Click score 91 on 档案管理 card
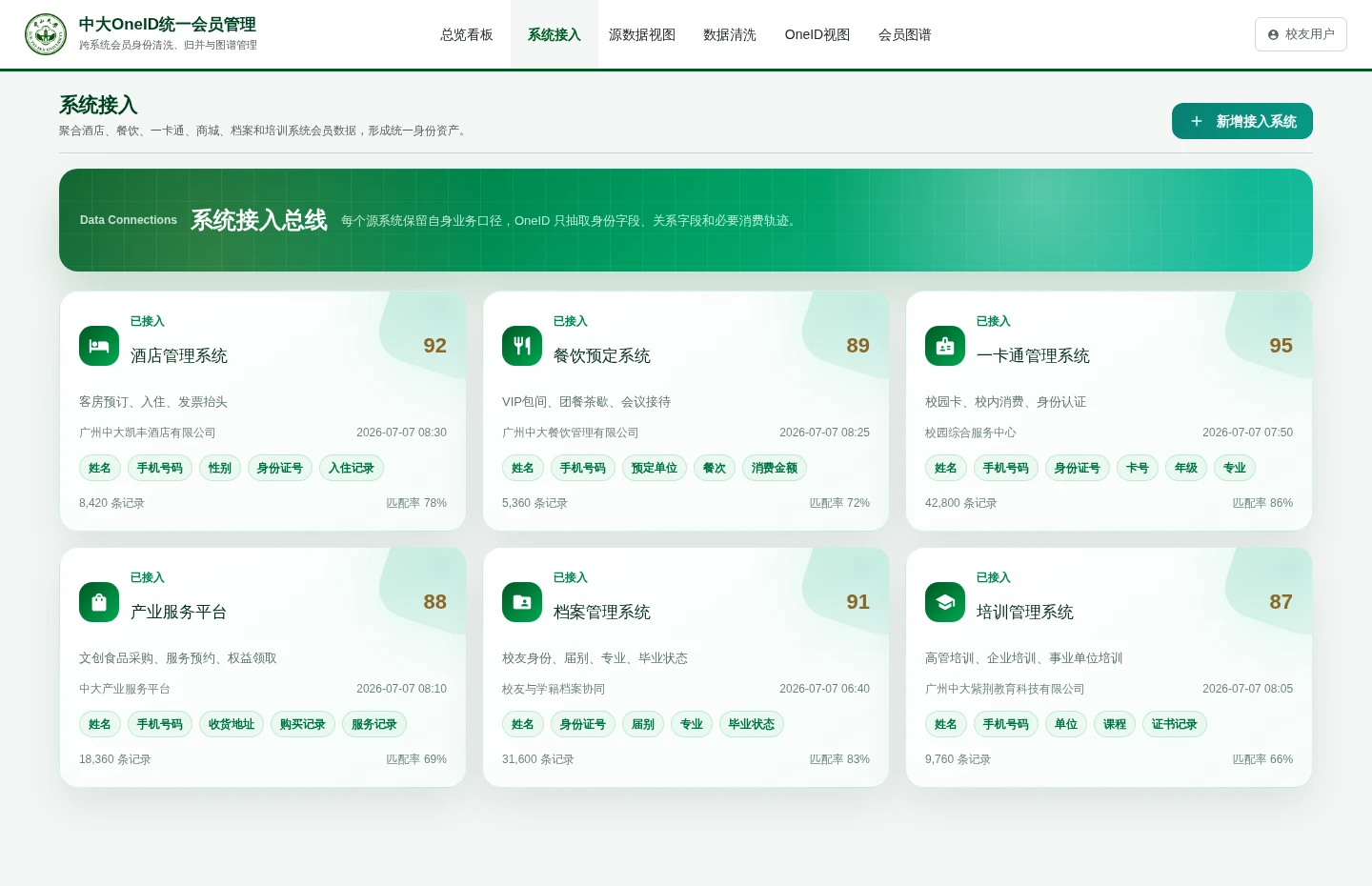Viewport: 1372px width, 886px height. coord(858,602)
